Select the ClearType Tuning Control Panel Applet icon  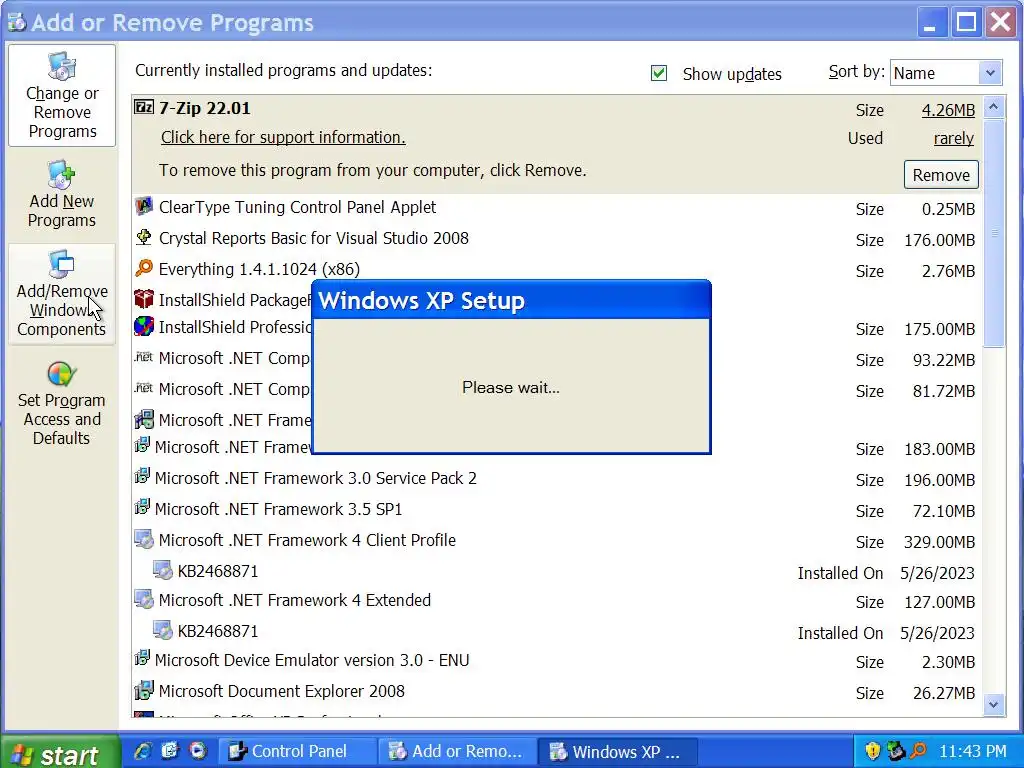coord(144,206)
